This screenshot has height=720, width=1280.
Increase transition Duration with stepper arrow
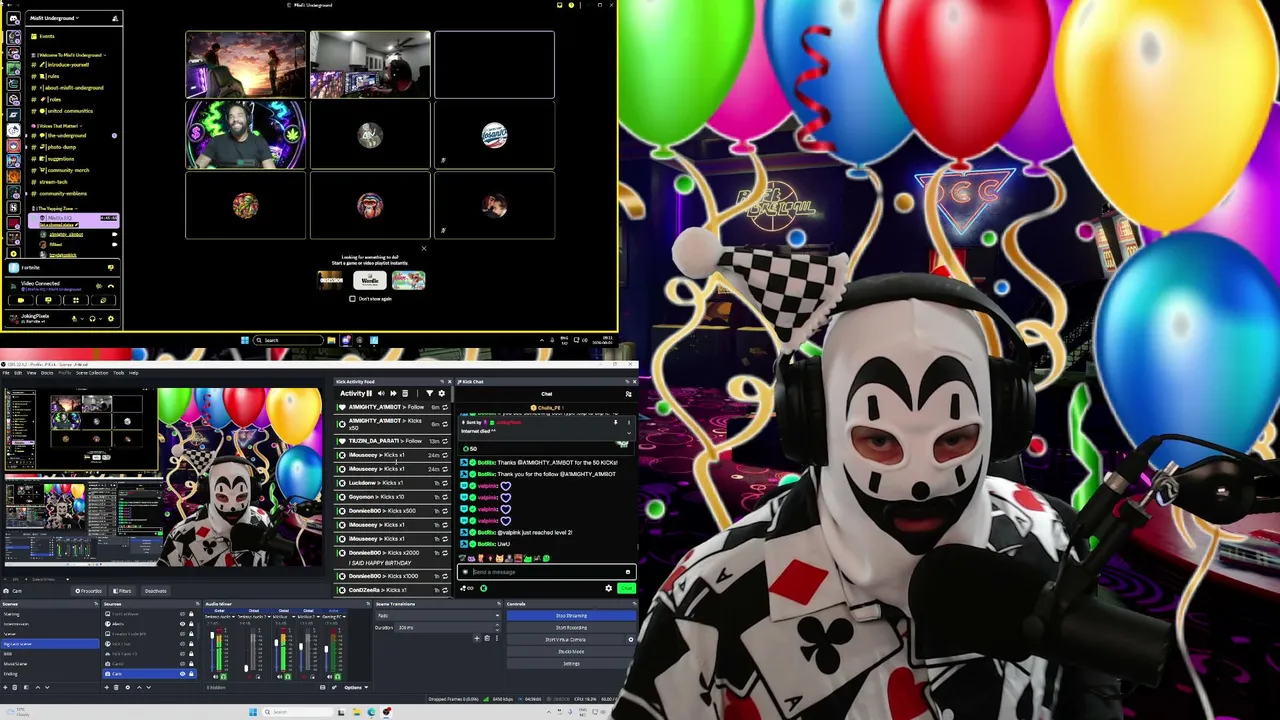497,625
